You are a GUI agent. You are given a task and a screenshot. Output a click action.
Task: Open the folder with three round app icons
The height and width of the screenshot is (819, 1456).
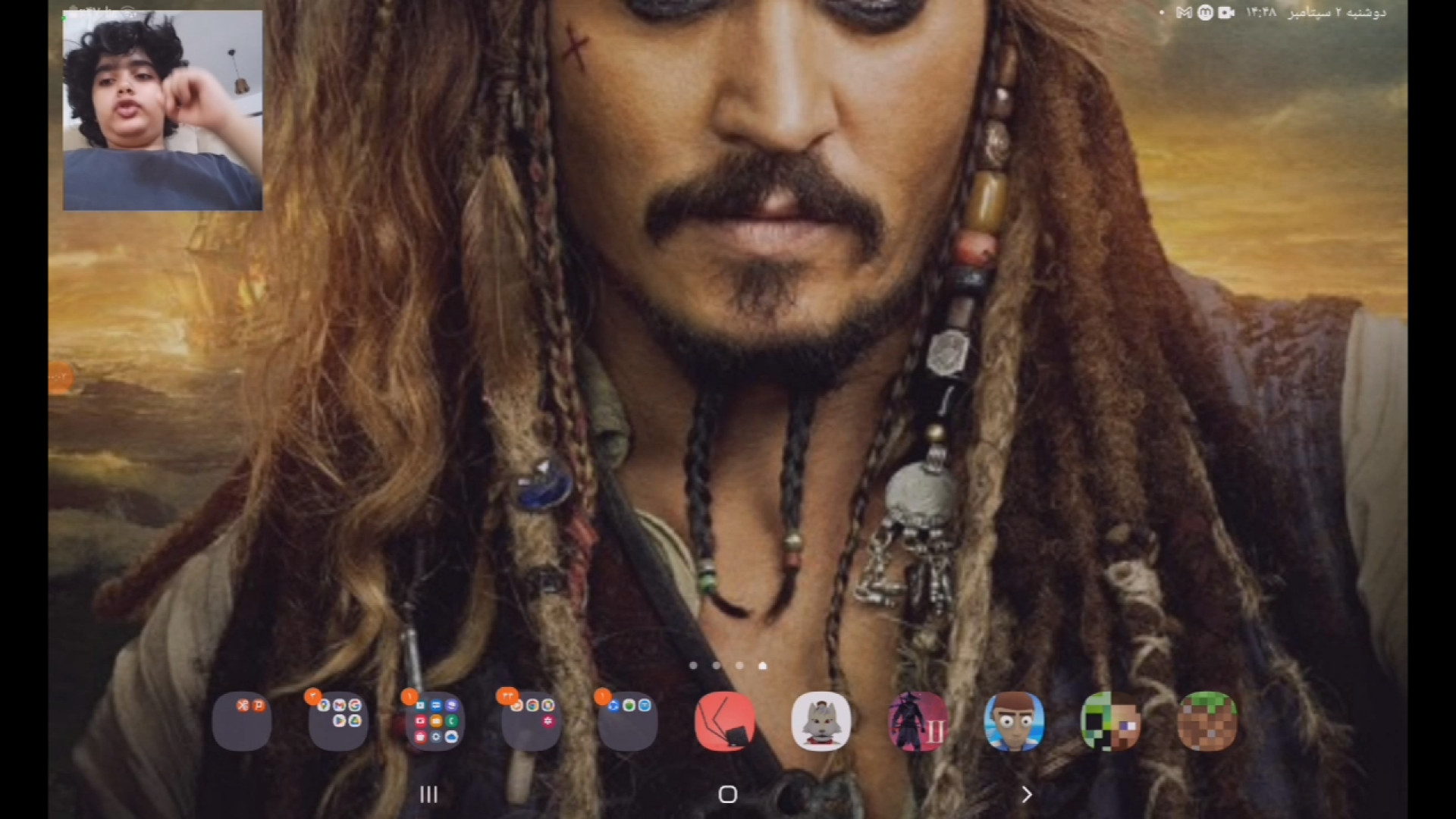coord(627,721)
